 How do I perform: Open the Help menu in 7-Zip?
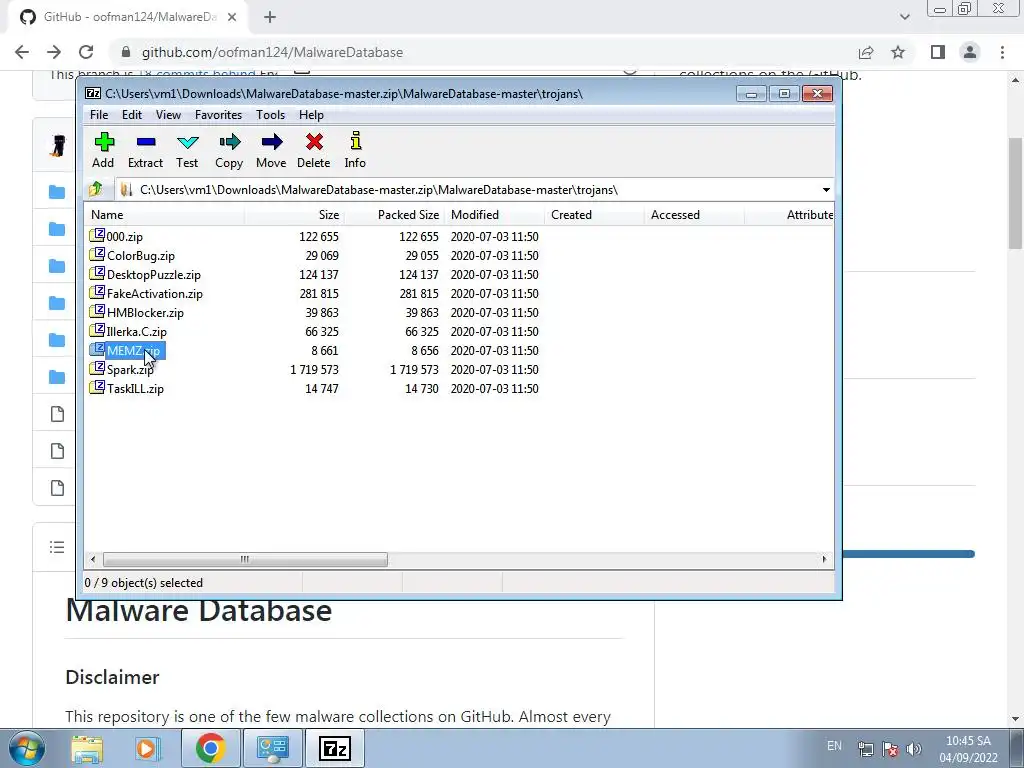point(312,115)
